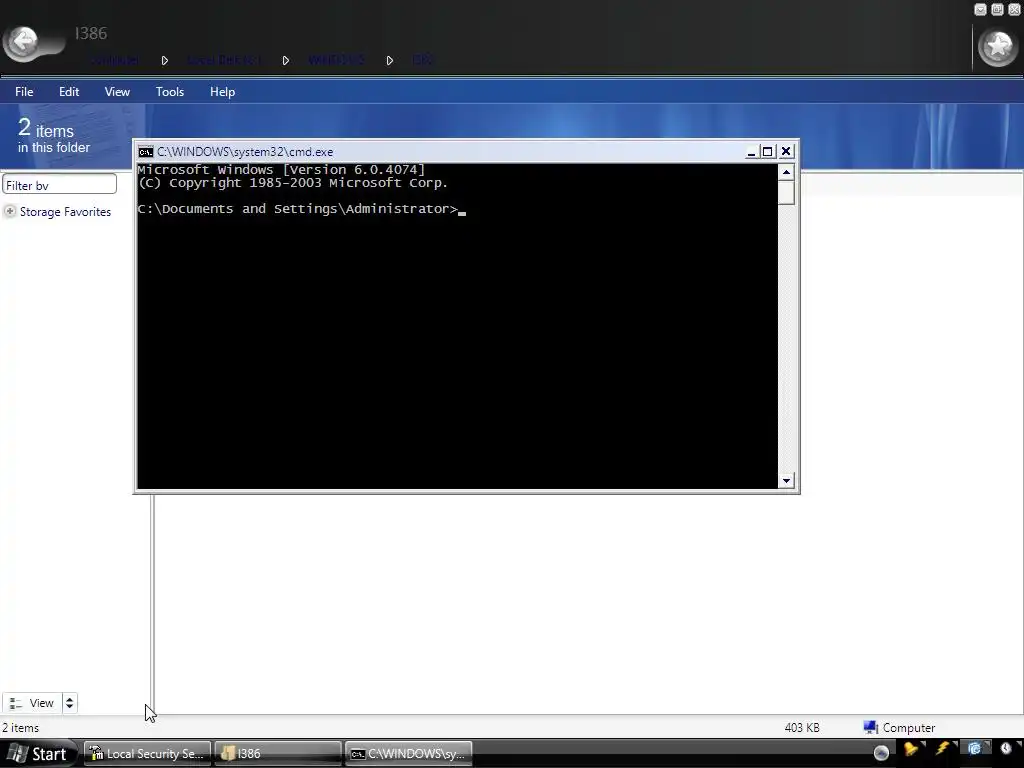The width and height of the screenshot is (1024, 768).
Task: Click the 403 KB status bar text
Action: click(x=802, y=728)
